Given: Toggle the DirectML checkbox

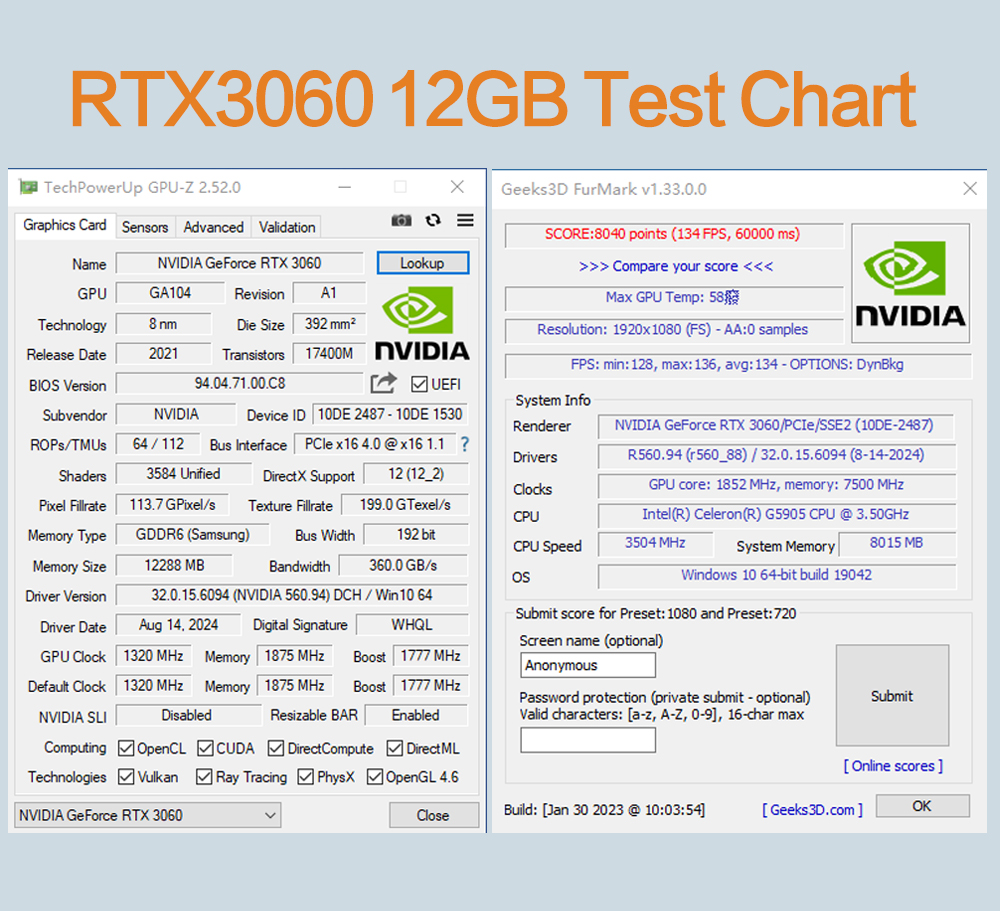Looking at the screenshot, I should [x=395, y=748].
